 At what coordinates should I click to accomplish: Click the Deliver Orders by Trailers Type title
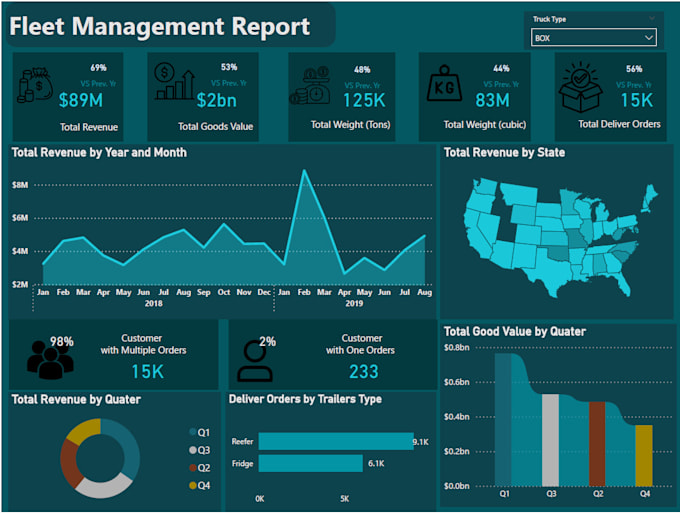(x=305, y=399)
